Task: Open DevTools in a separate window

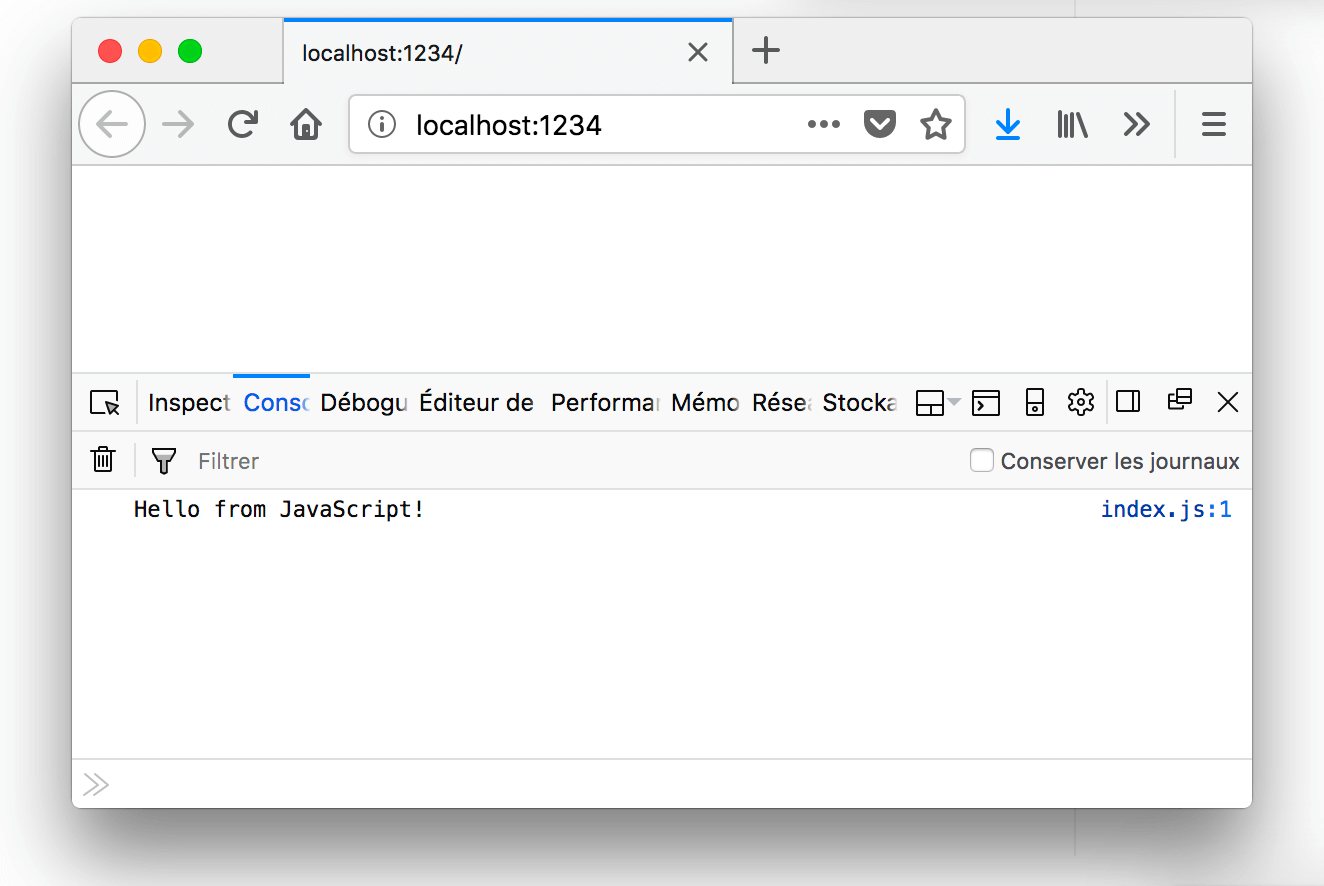Action: (1180, 401)
